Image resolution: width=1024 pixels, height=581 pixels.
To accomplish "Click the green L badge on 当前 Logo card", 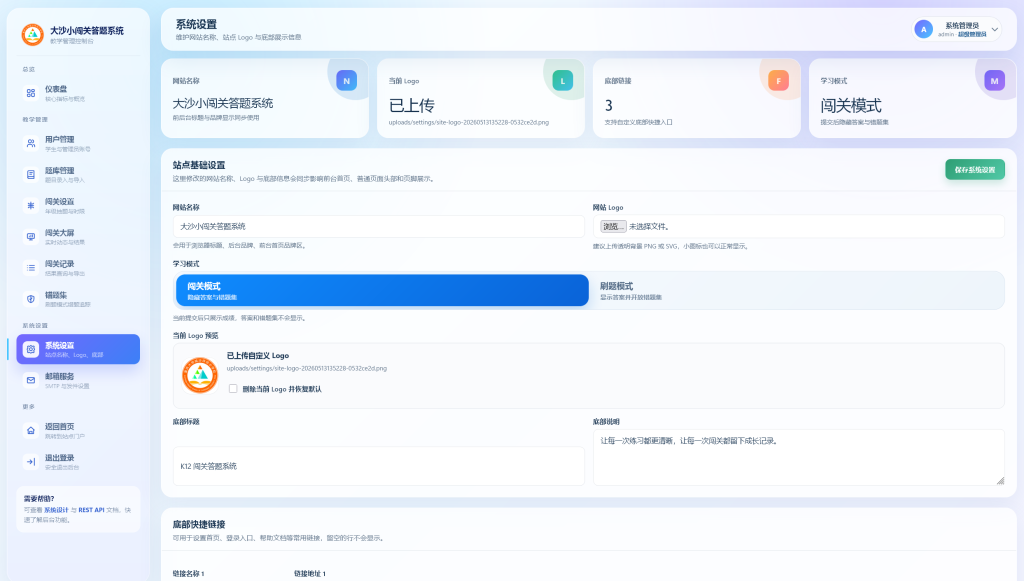I will tap(562, 81).
